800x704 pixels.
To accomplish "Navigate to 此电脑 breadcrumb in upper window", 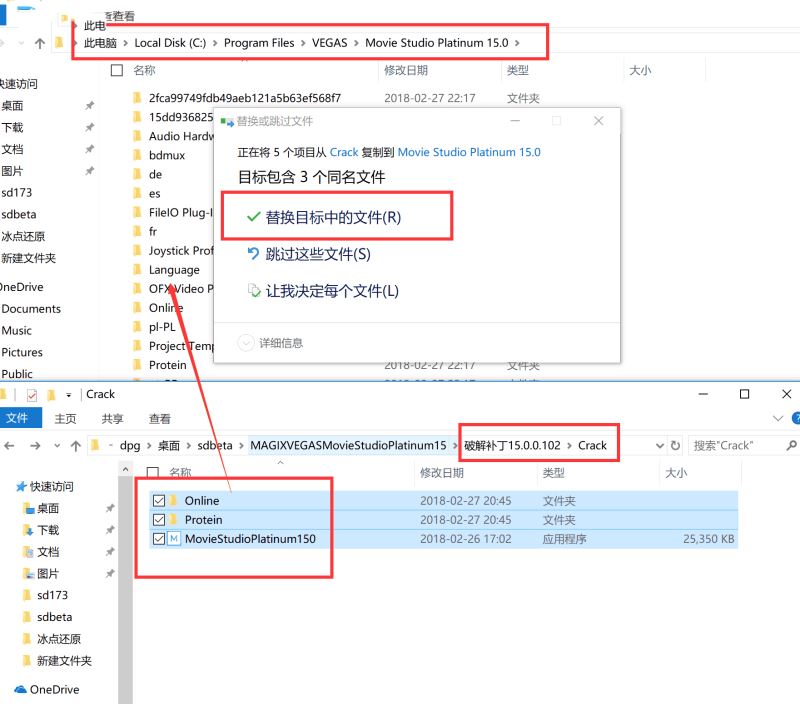I will [100, 43].
